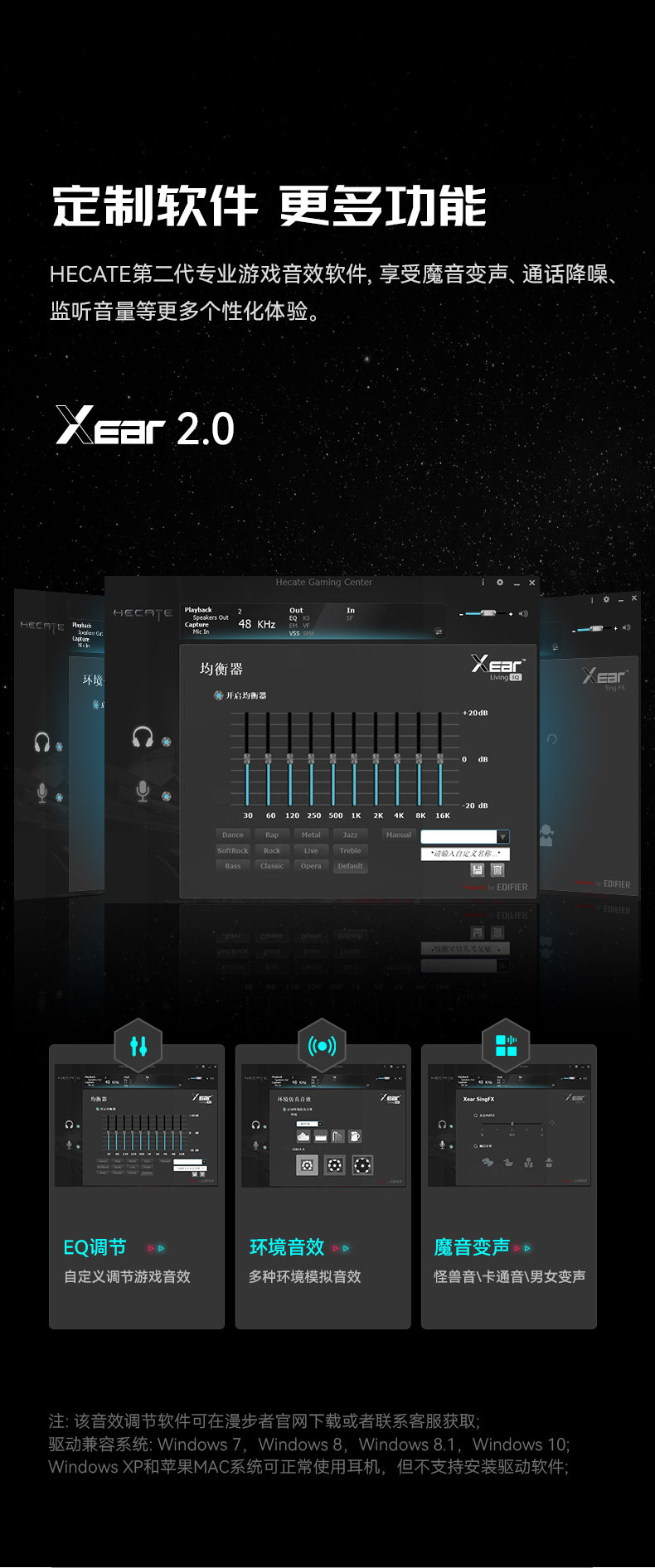The height and width of the screenshot is (1568, 655).
Task: Open the settings gear in title bar
Action: (x=500, y=583)
